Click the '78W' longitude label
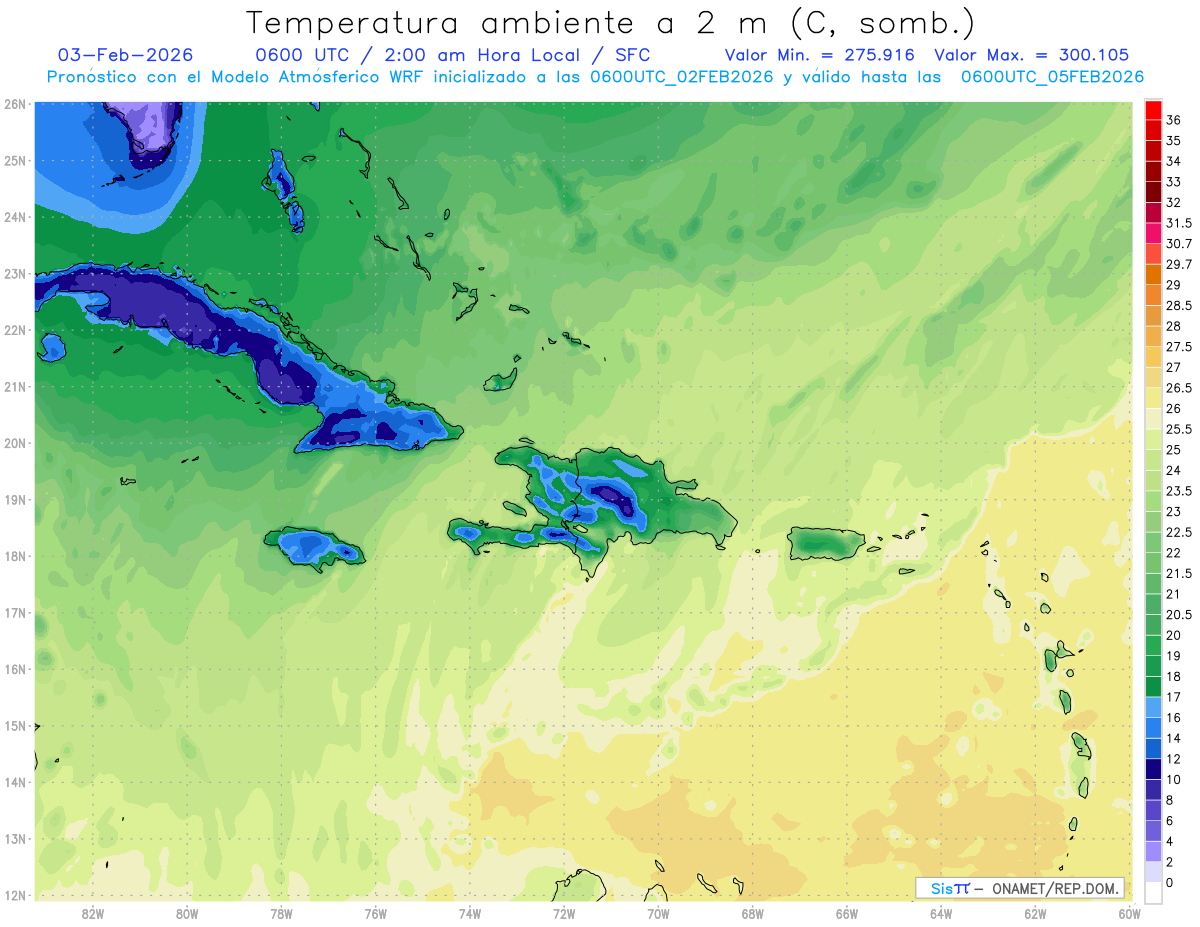 point(281,913)
